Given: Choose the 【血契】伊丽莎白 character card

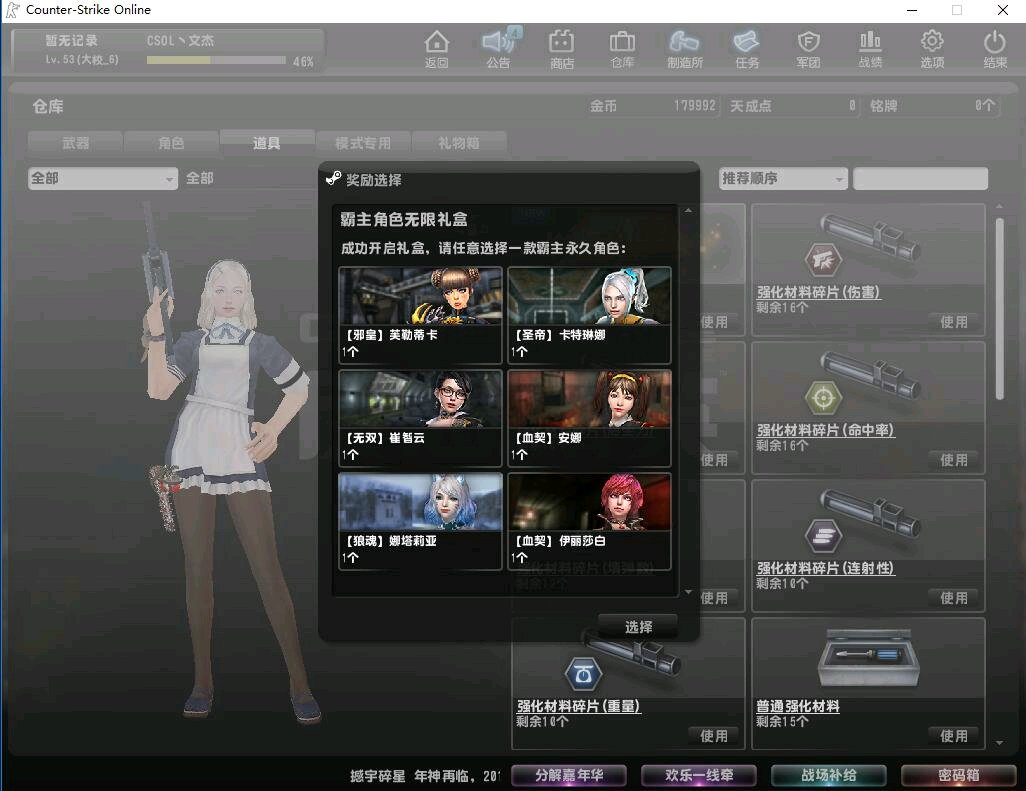Looking at the screenshot, I should [x=590, y=521].
